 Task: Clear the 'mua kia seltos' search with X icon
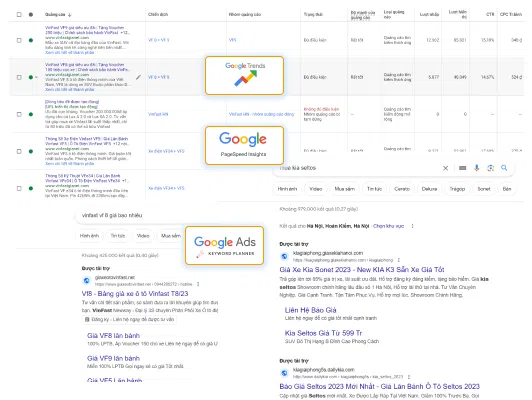(x=445, y=168)
